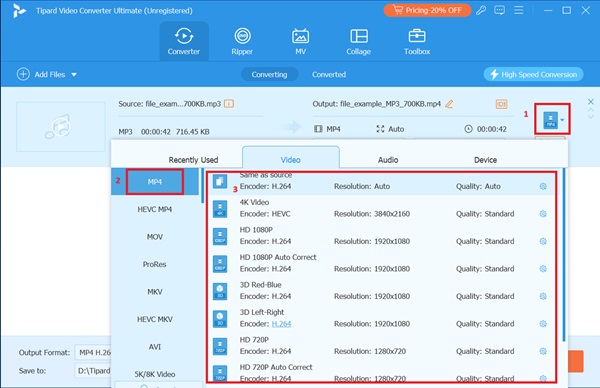
Task: Open the MV module
Action: [x=300, y=41]
